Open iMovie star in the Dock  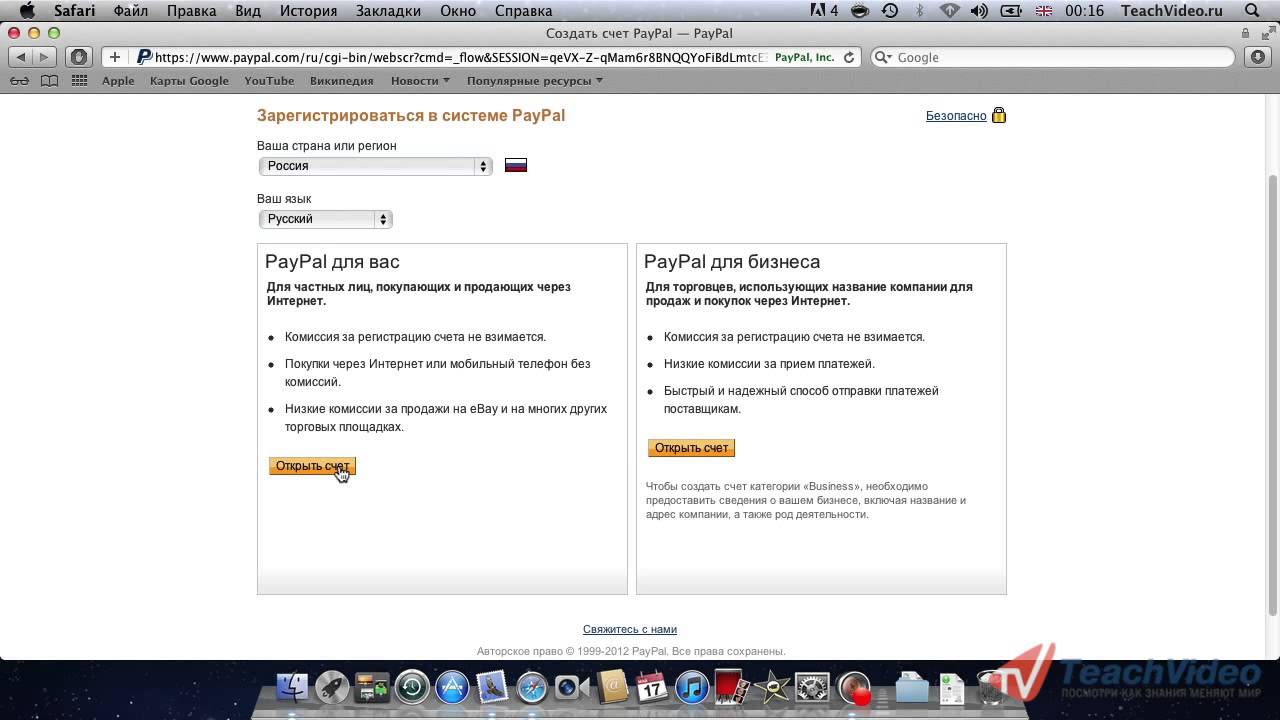772,686
